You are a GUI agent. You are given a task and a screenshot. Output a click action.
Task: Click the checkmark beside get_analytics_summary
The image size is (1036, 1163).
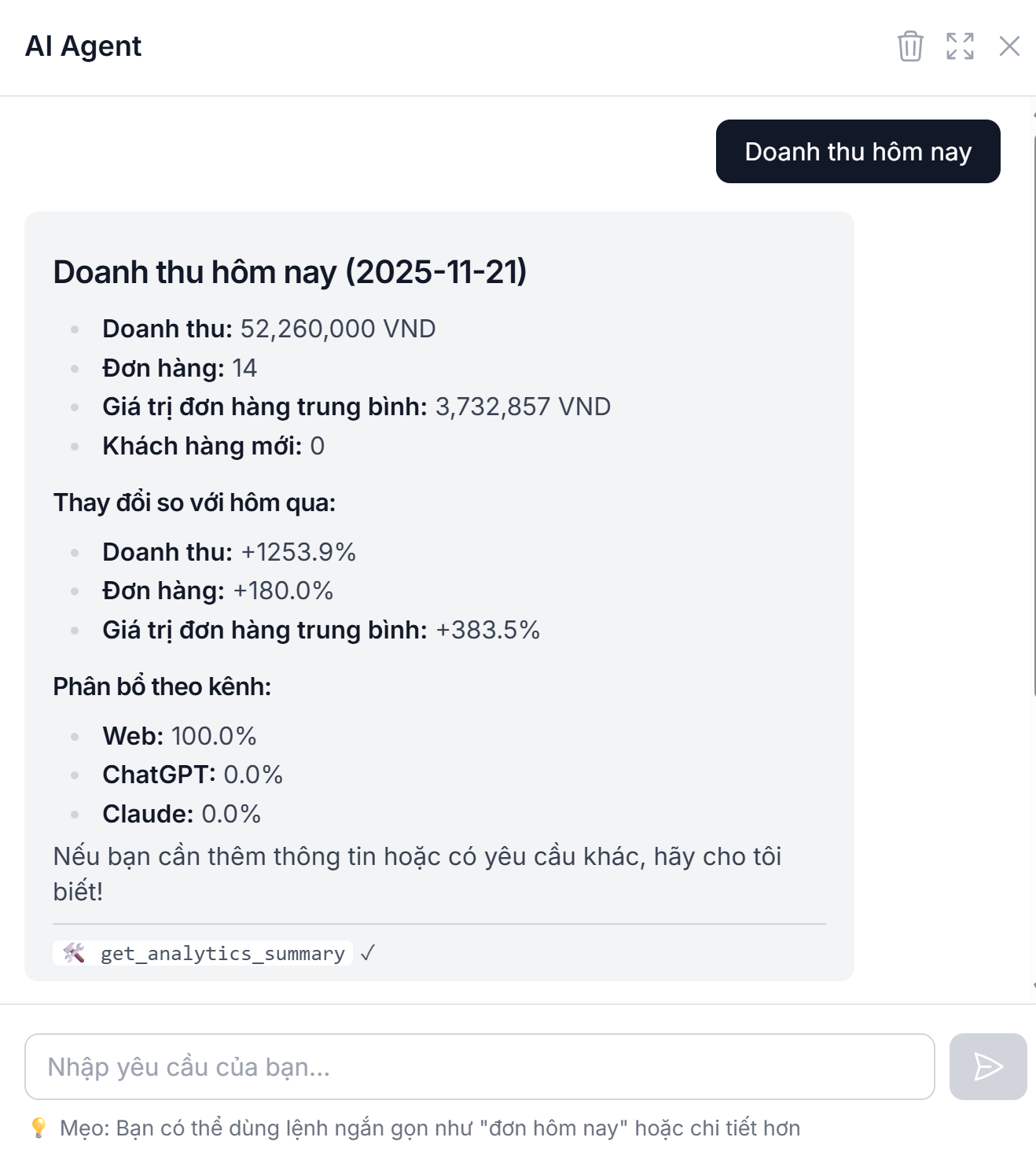pyautogui.click(x=367, y=953)
